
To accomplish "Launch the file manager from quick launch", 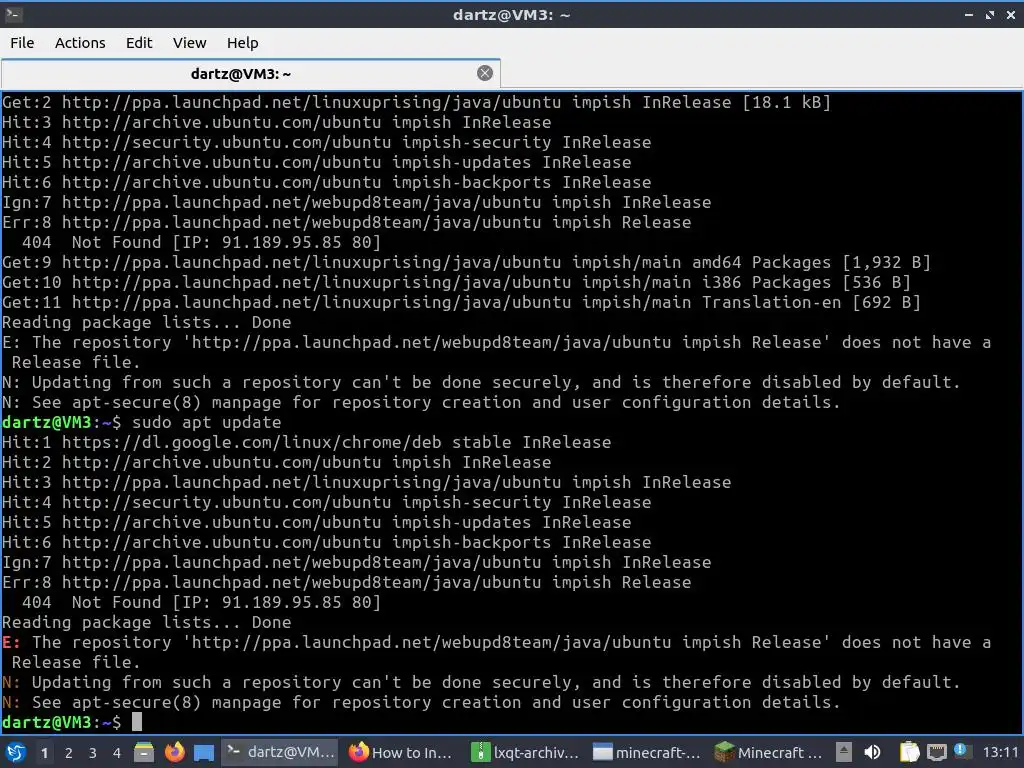I will tap(144, 752).
